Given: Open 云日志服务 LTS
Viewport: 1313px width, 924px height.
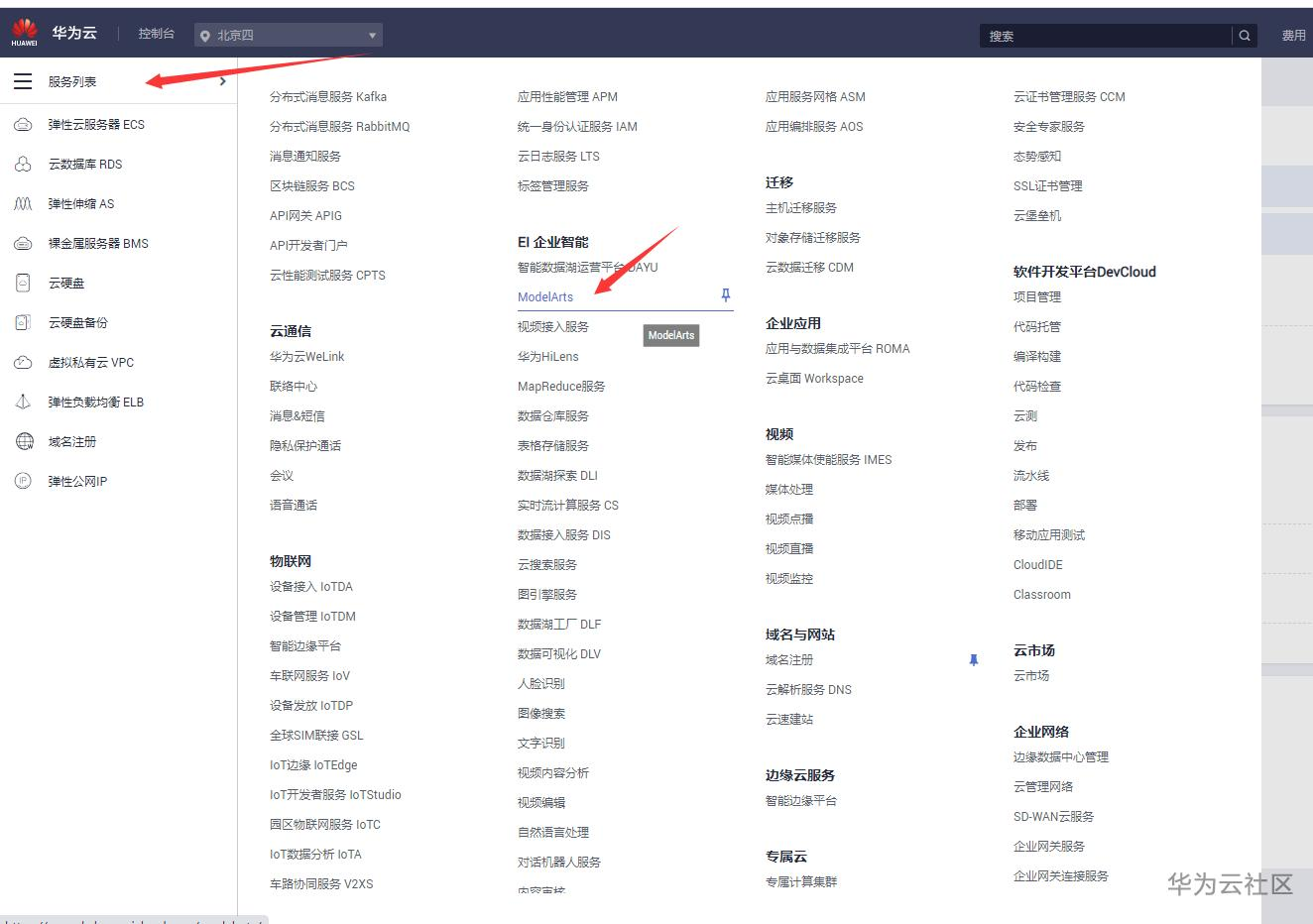Looking at the screenshot, I should (x=558, y=156).
